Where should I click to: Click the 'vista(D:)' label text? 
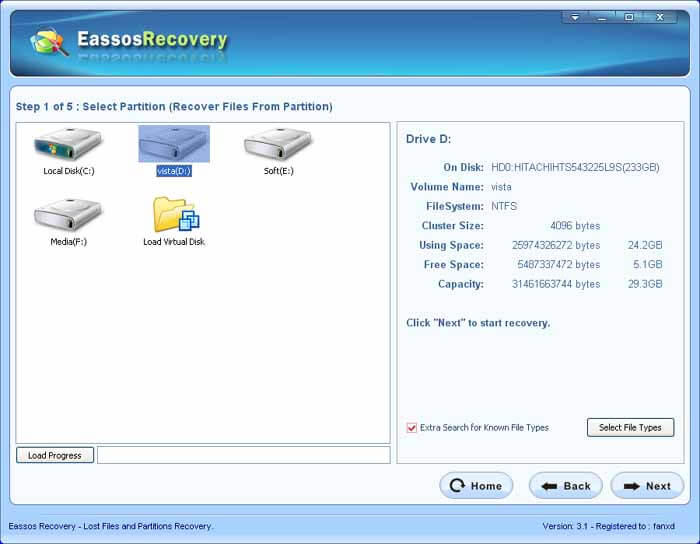click(x=174, y=171)
